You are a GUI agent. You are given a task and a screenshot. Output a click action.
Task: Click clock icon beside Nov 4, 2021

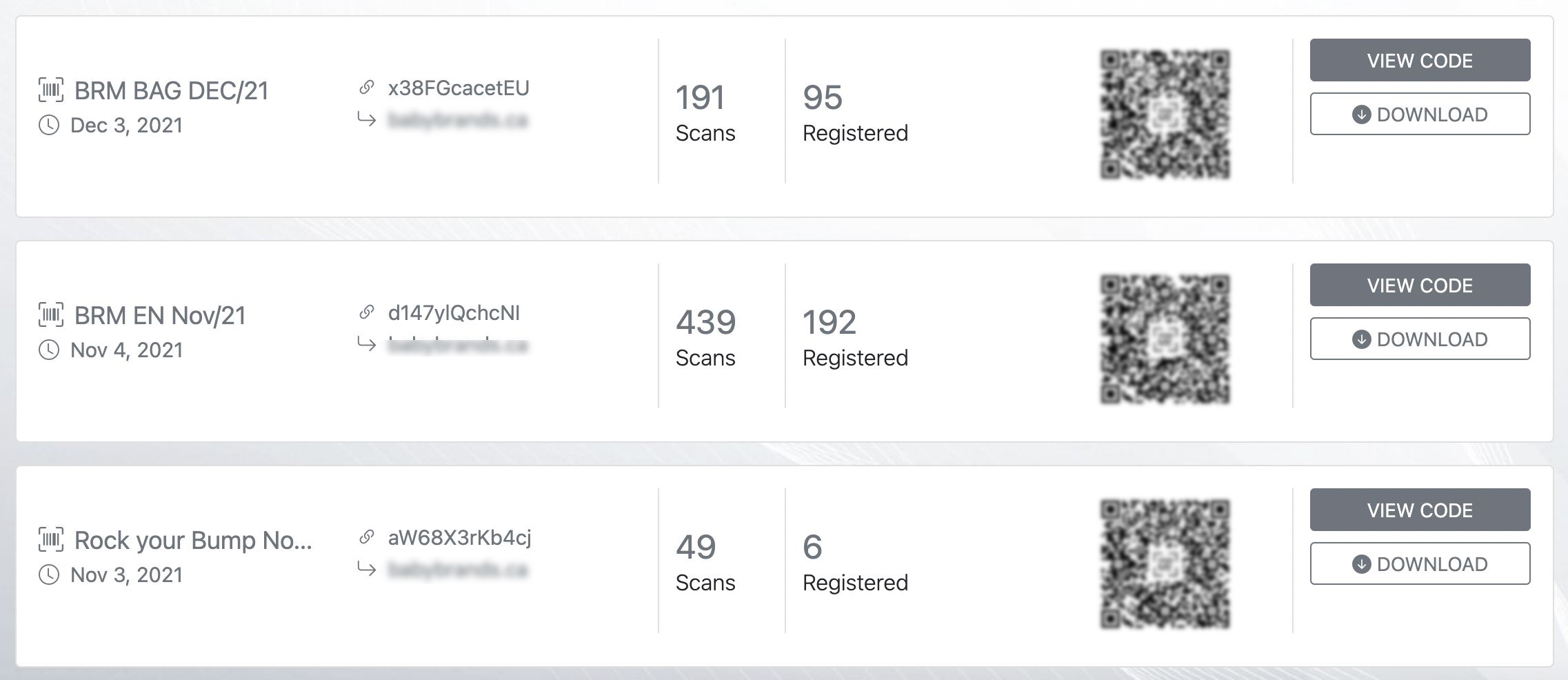coord(48,350)
